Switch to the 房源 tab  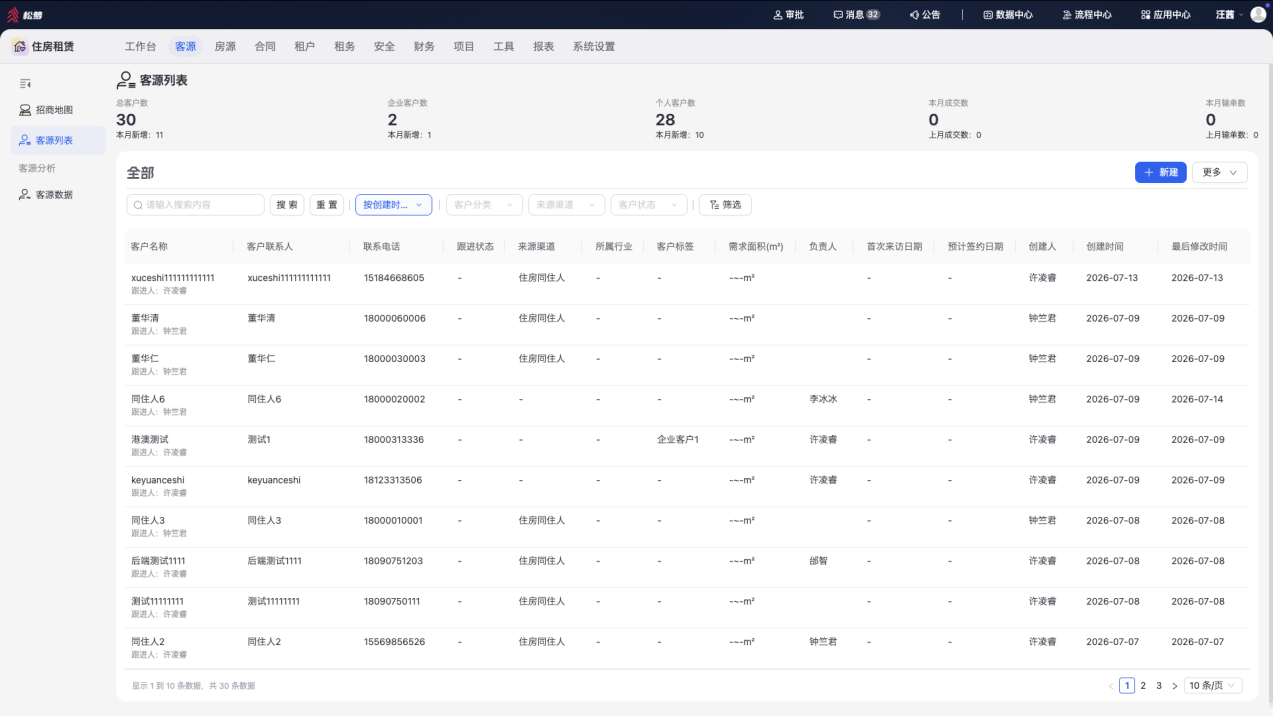pos(225,46)
